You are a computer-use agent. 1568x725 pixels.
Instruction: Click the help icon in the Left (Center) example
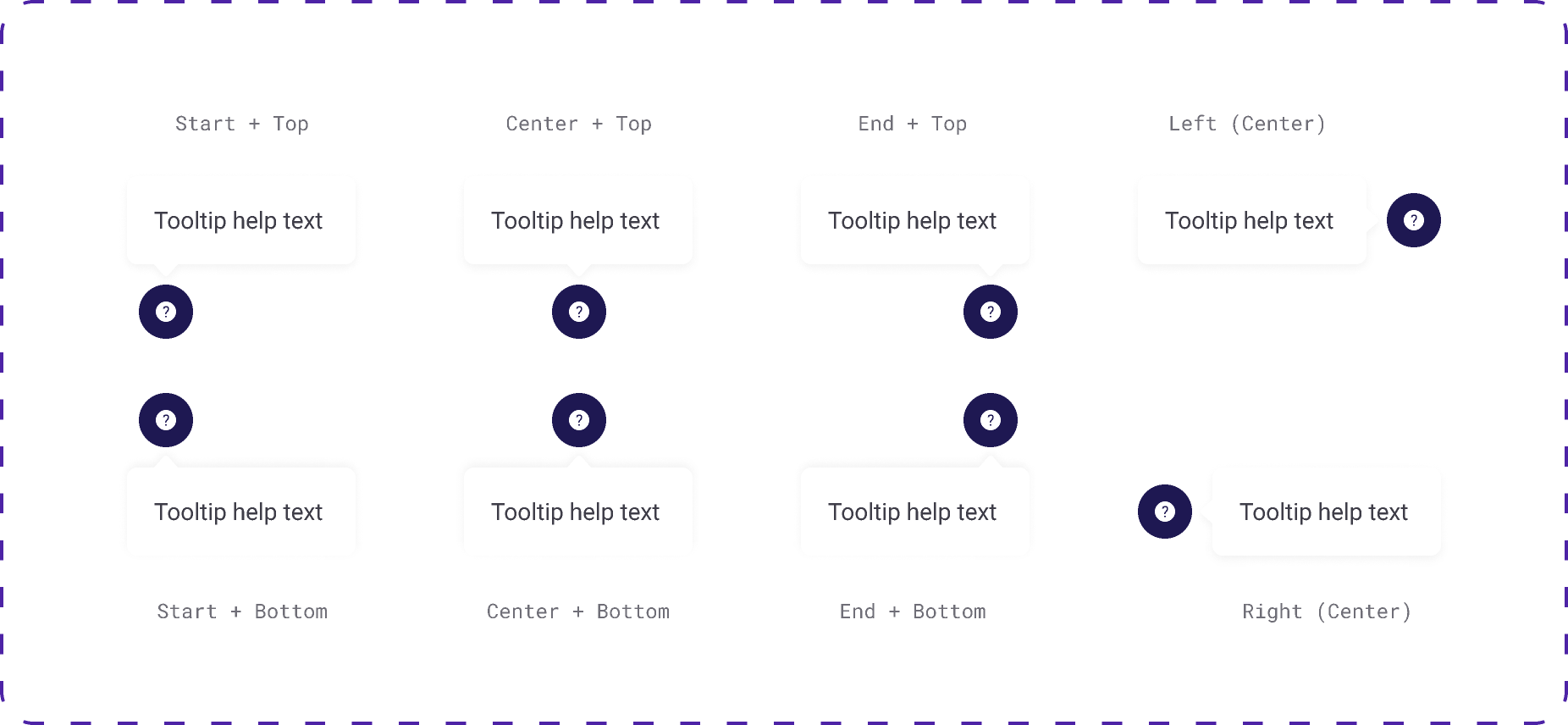(1413, 220)
